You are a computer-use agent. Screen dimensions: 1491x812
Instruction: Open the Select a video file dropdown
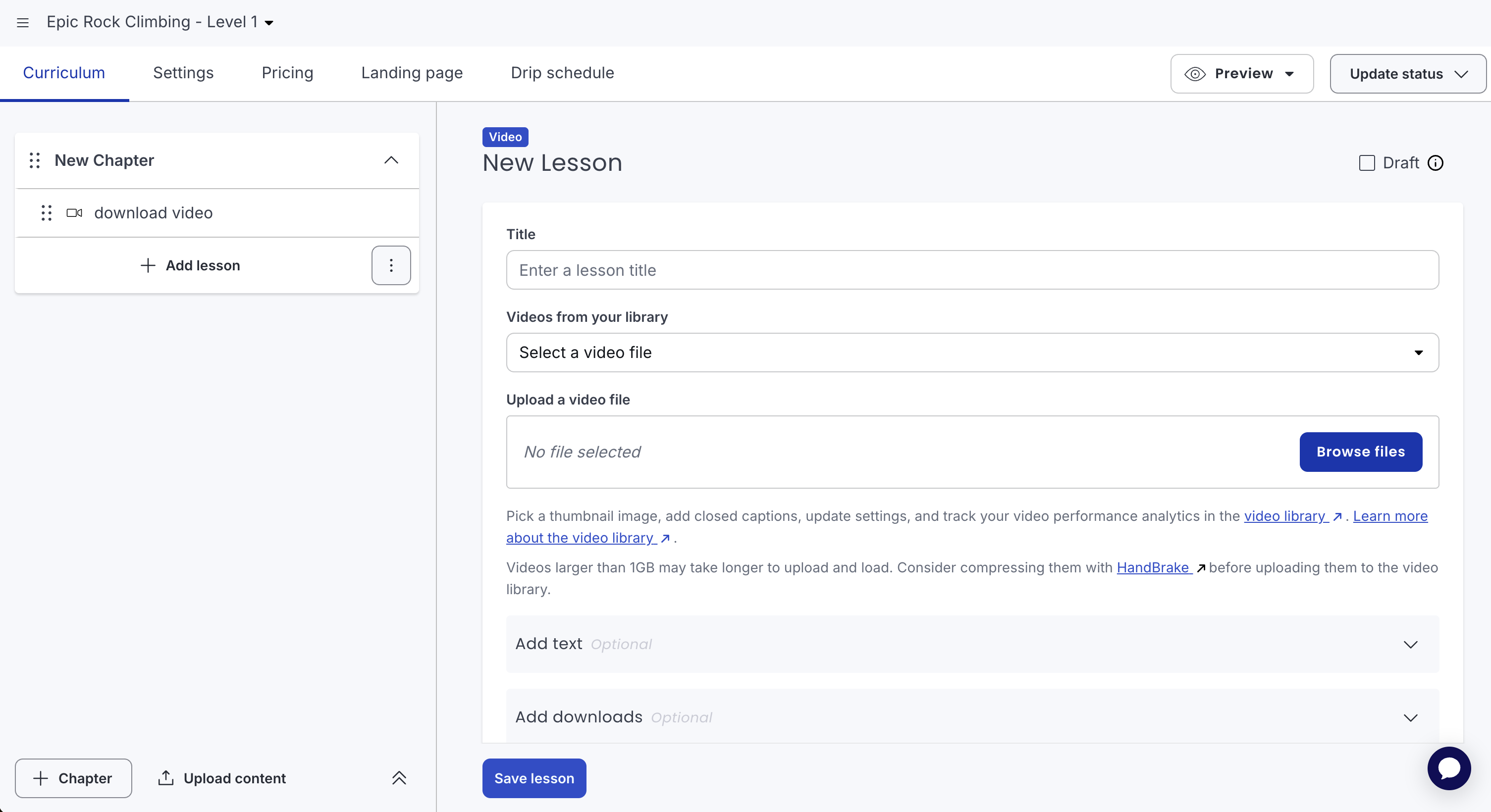click(972, 352)
